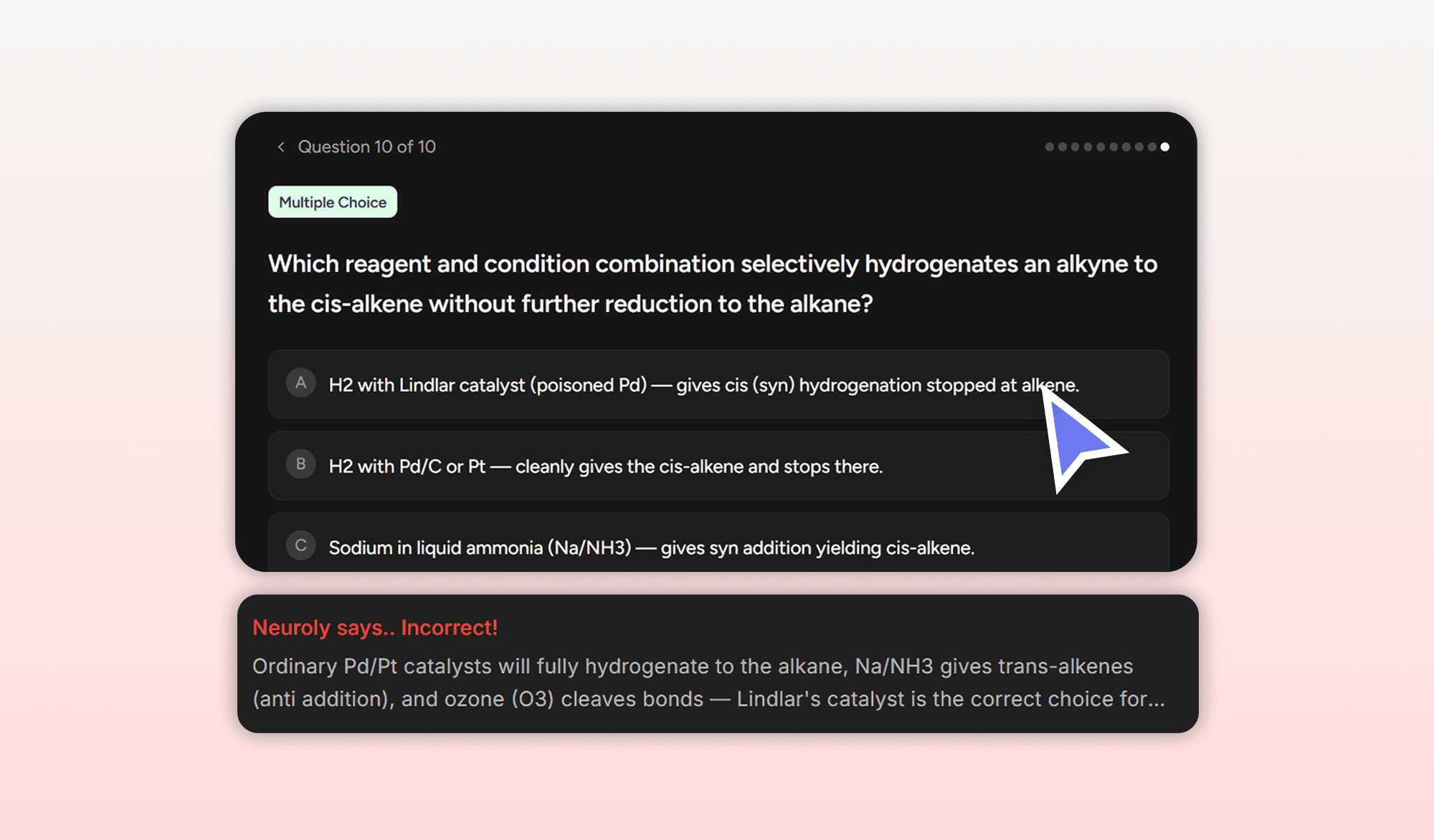1434x840 pixels.
Task: Select the third progress dot
Action: [x=1075, y=147]
